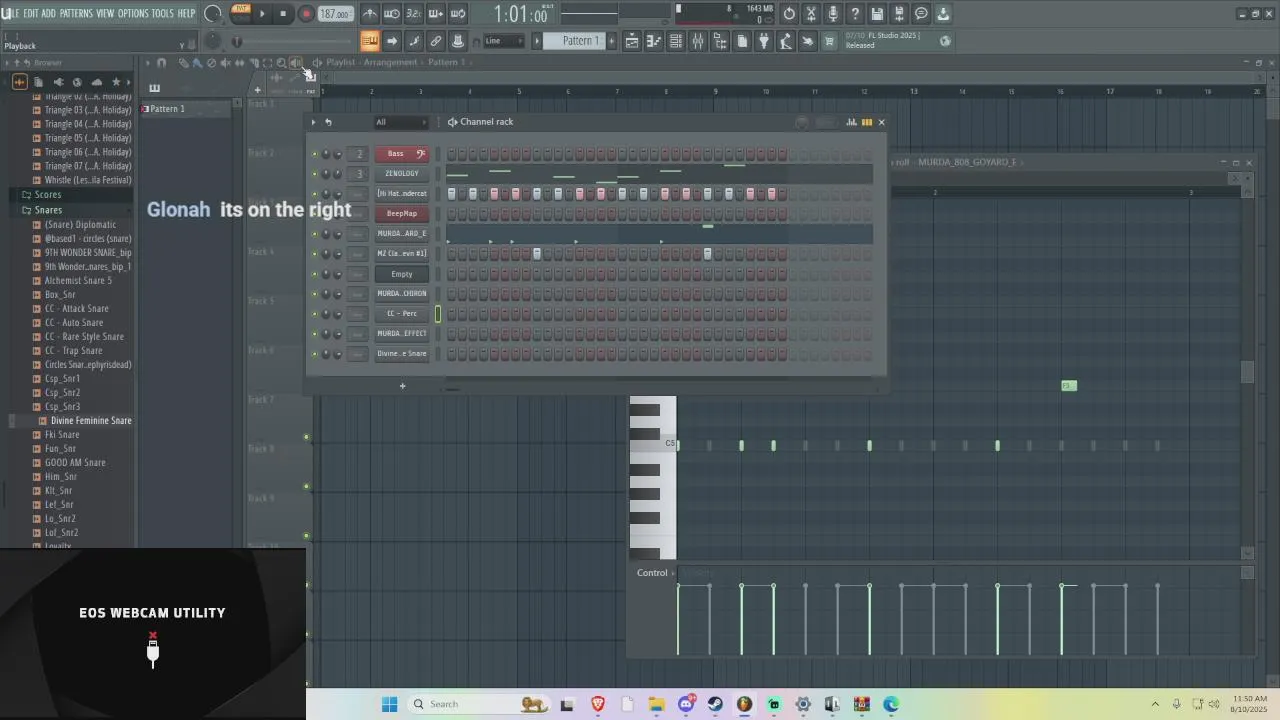Mute the Bass channel LED
The height and width of the screenshot is (720, 1280).
(x=314, y=154)
